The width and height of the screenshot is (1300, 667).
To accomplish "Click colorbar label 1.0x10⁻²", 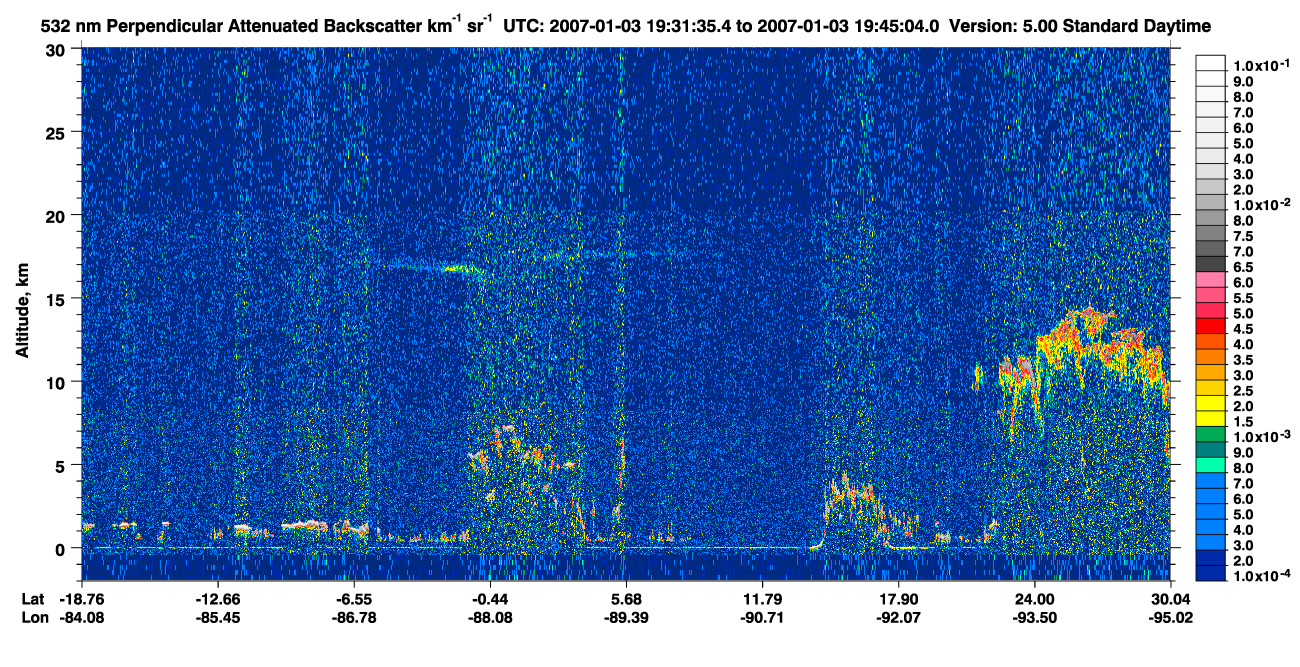I will click(x=1261, y=205).
